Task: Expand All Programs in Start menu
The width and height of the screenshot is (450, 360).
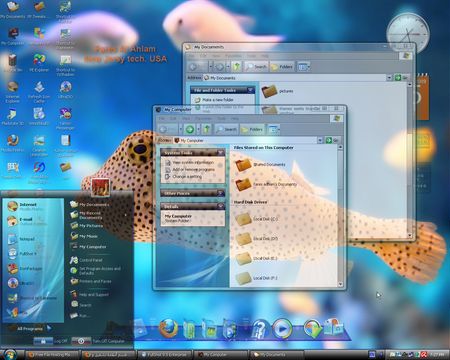Action: (34, 329)
